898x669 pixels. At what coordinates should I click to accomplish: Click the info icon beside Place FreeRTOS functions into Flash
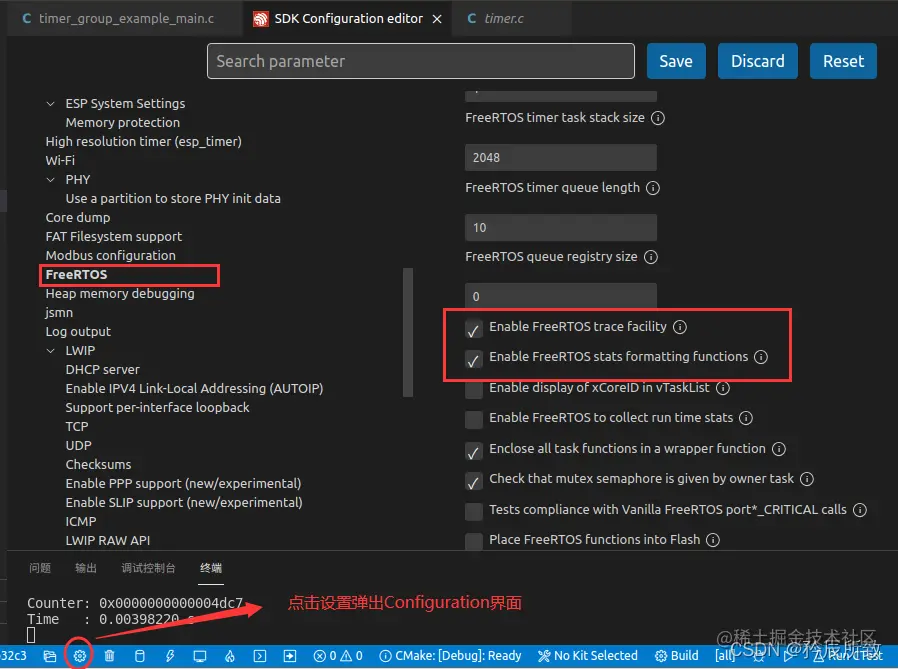point(712,540)
